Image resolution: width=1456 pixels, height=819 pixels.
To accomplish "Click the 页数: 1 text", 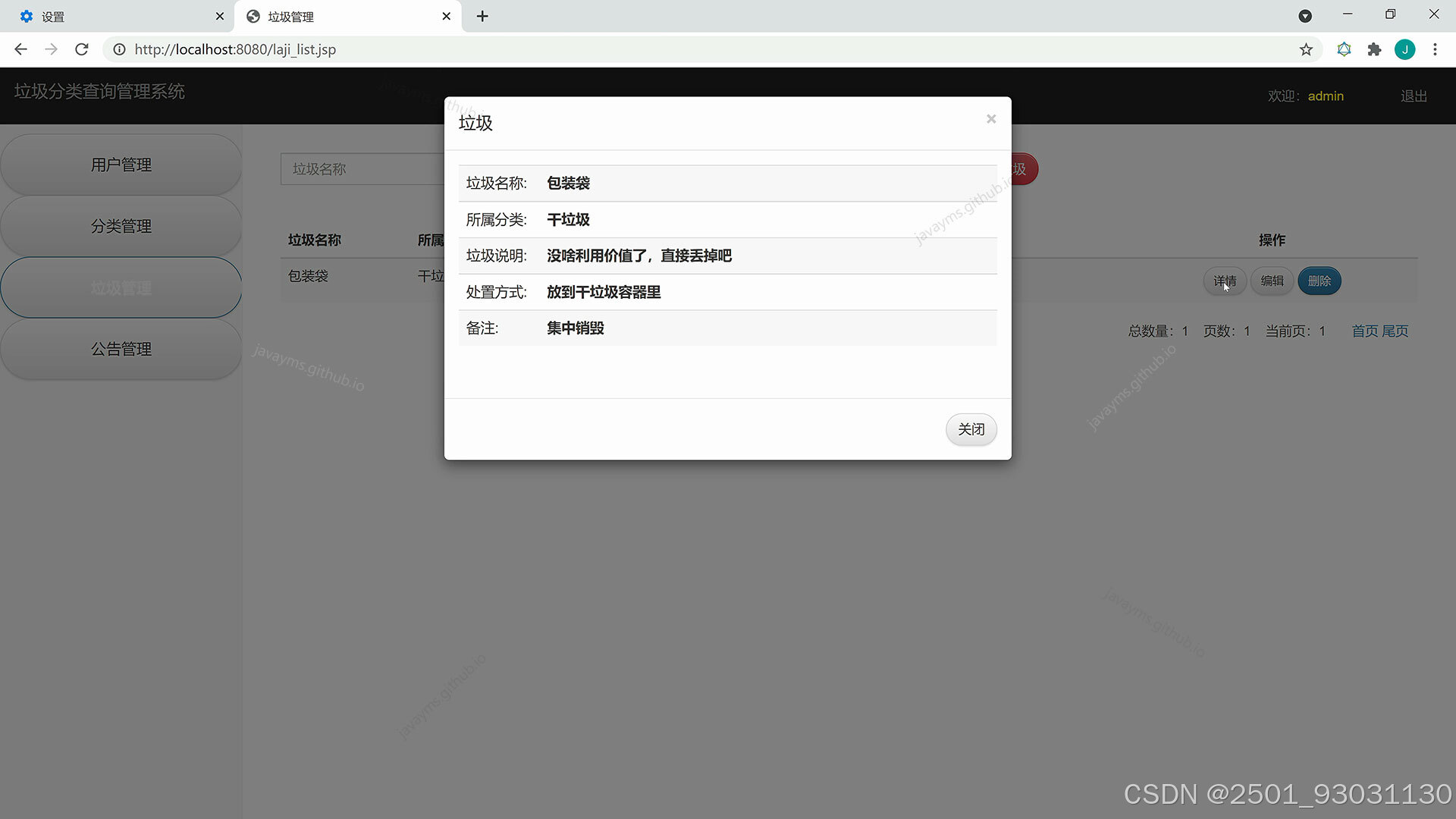I will click(x=1226, y=331).
